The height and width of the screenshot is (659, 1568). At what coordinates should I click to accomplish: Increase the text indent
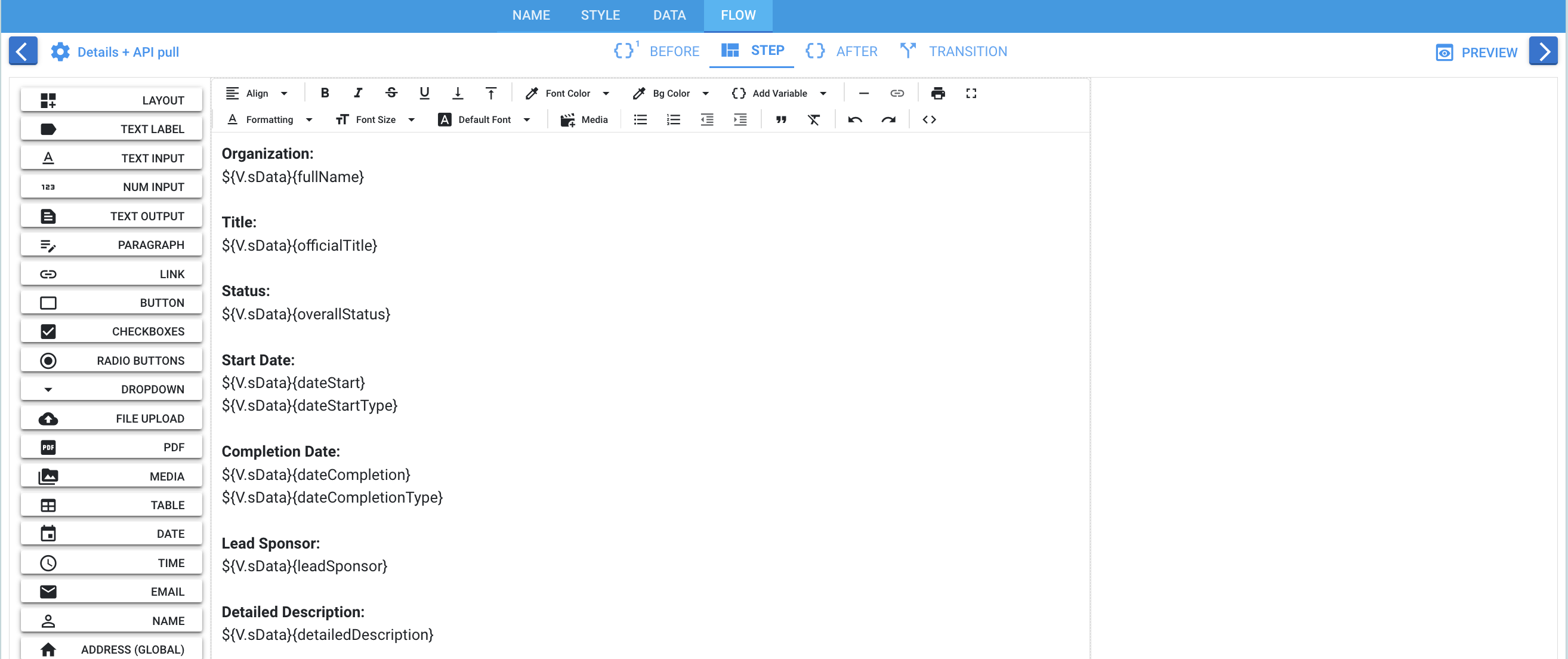point(740,119)
